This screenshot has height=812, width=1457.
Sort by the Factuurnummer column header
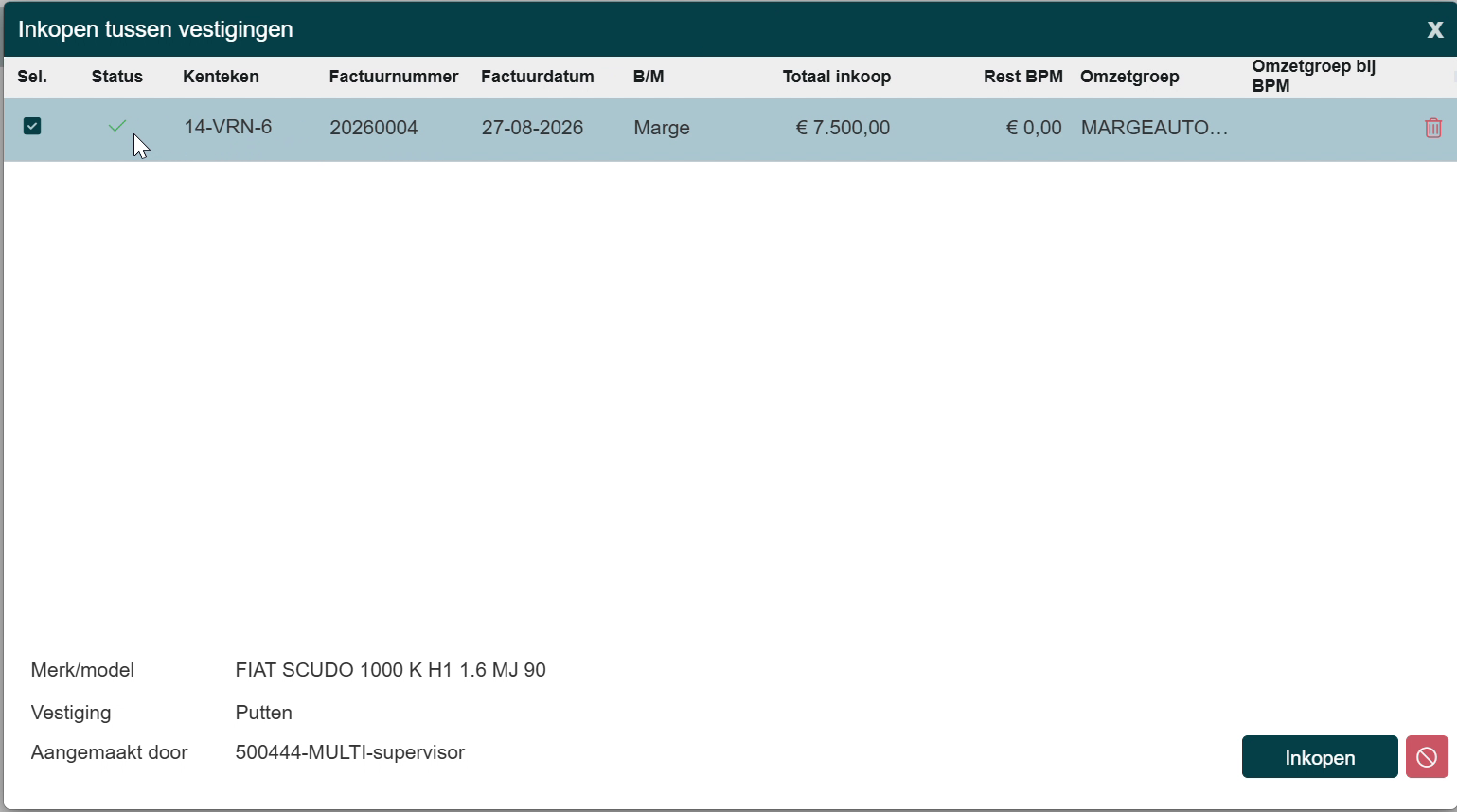[394, 77]
